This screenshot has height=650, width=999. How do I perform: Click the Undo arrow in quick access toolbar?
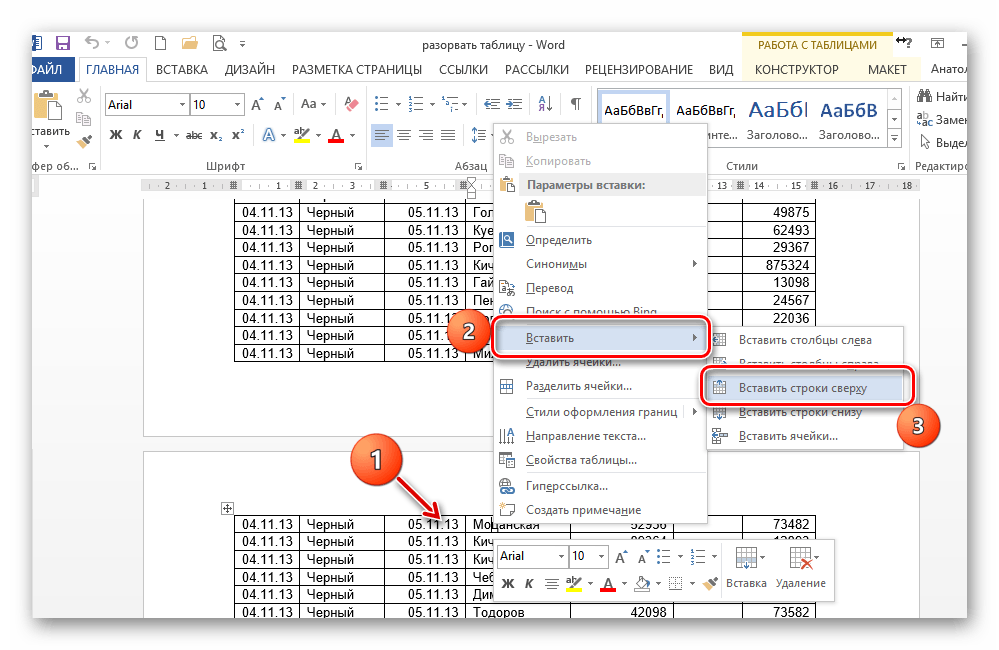point(92,43)
